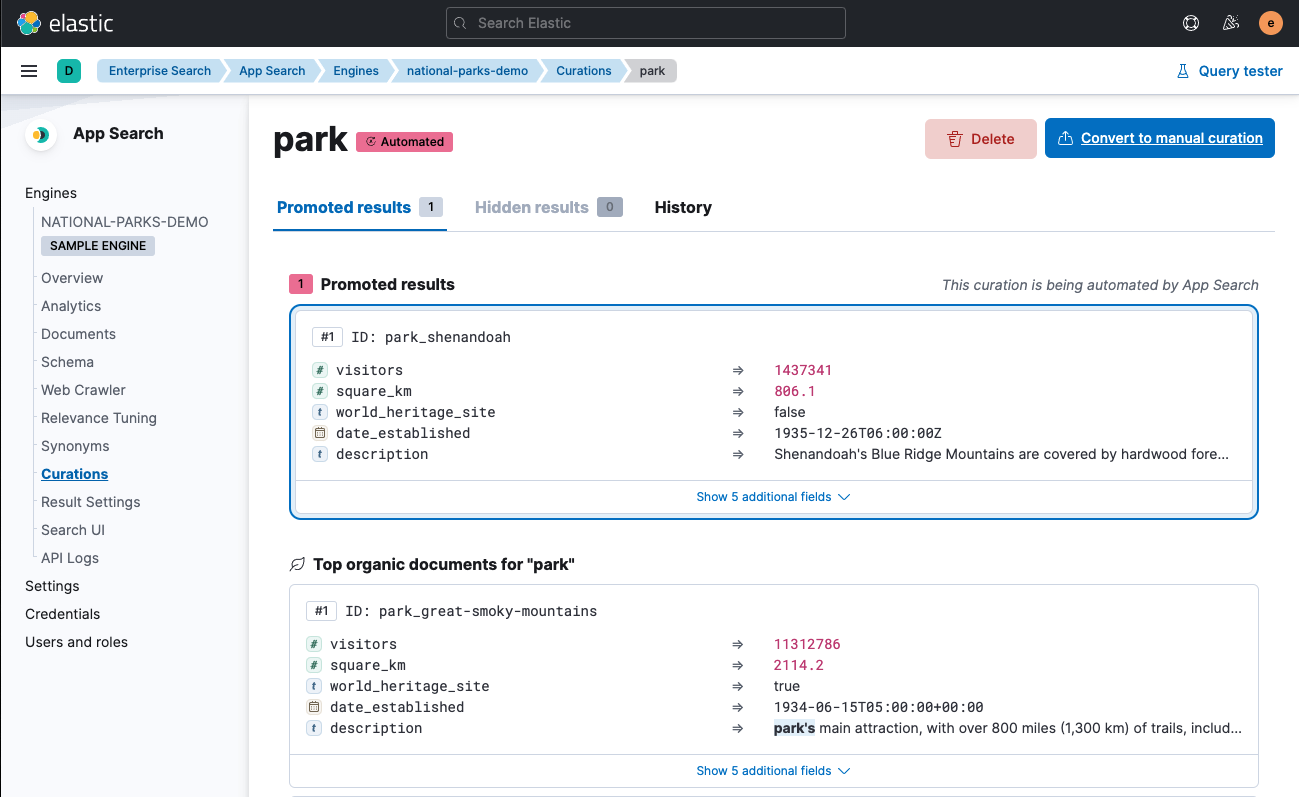Open the hamburger navigation menu
1299x797 pixels.
click(29, 70)
